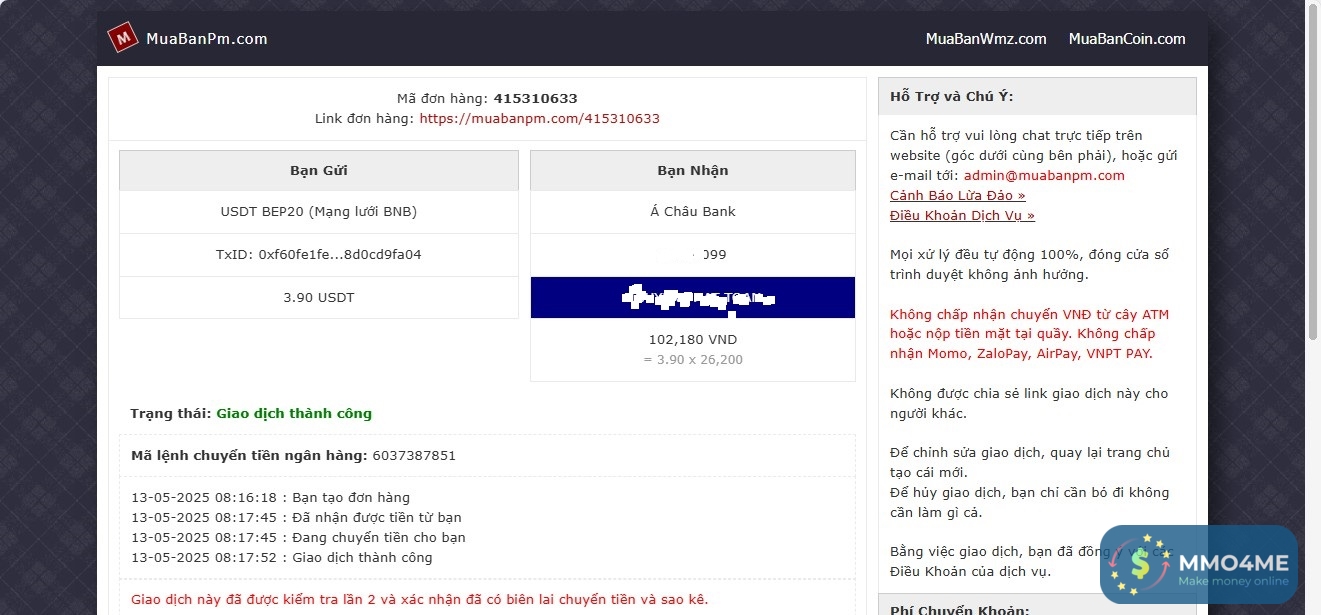Image resolution: width=1321 pixels, height=615 pixels.
Task: Select the rate text = 3.90 x 26,200
Action: [693, 359]
